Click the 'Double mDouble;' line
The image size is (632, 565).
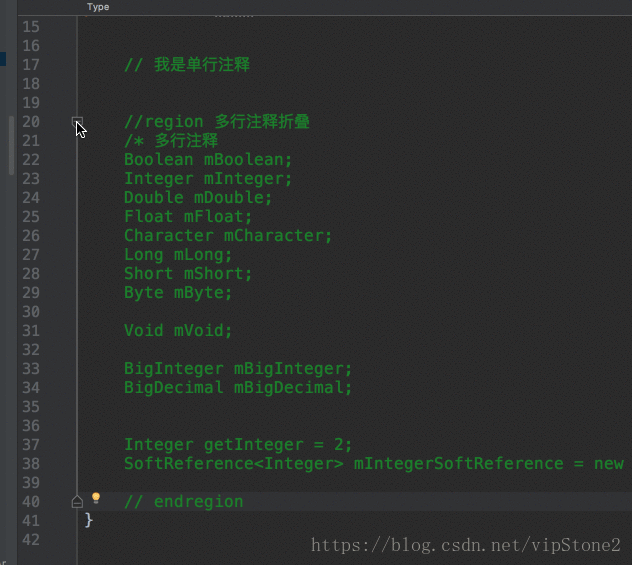(198, 197)
